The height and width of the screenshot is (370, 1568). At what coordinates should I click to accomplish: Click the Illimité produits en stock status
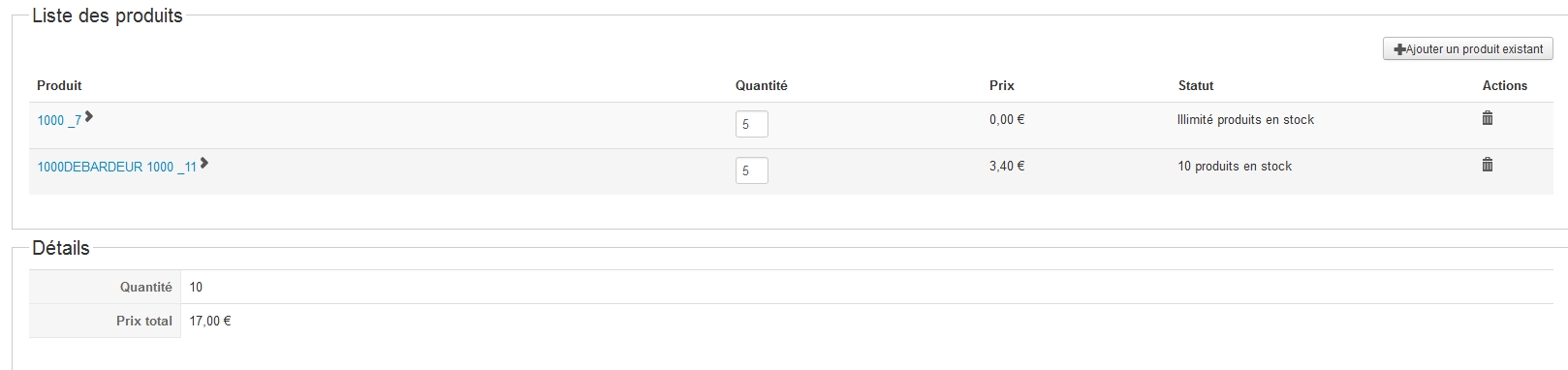1246,119
